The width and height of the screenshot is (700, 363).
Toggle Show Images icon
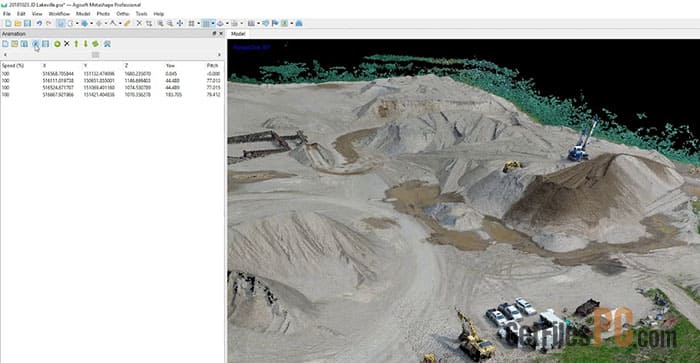click(284, 23)
